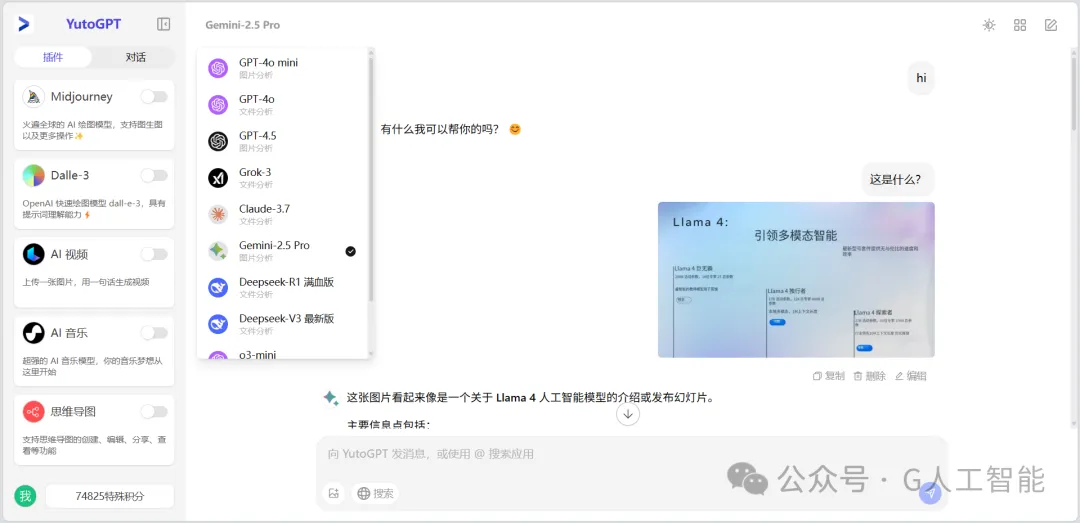Click the GPT-4o mini model icon
The width and height of the screenshot is (1080, 523).
218,68
